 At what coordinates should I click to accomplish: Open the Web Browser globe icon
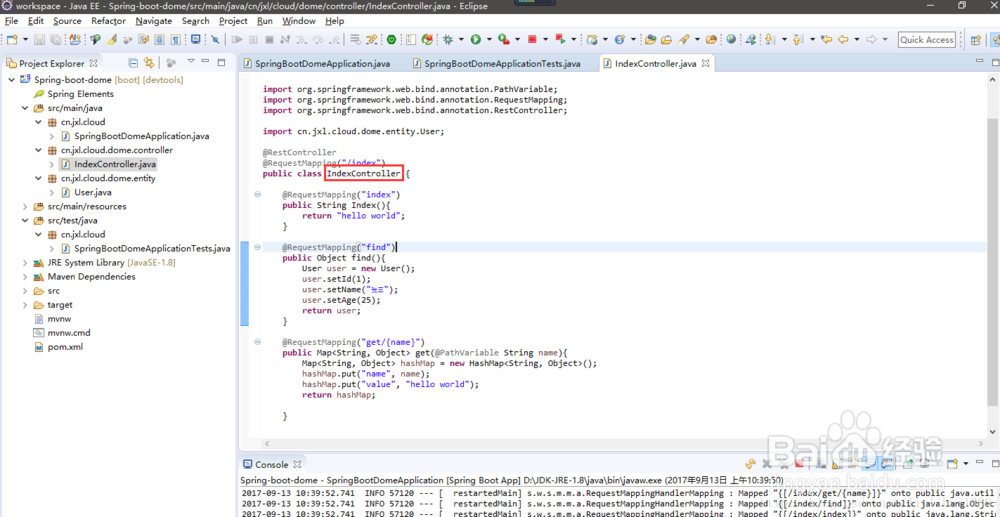click(731, 40)
